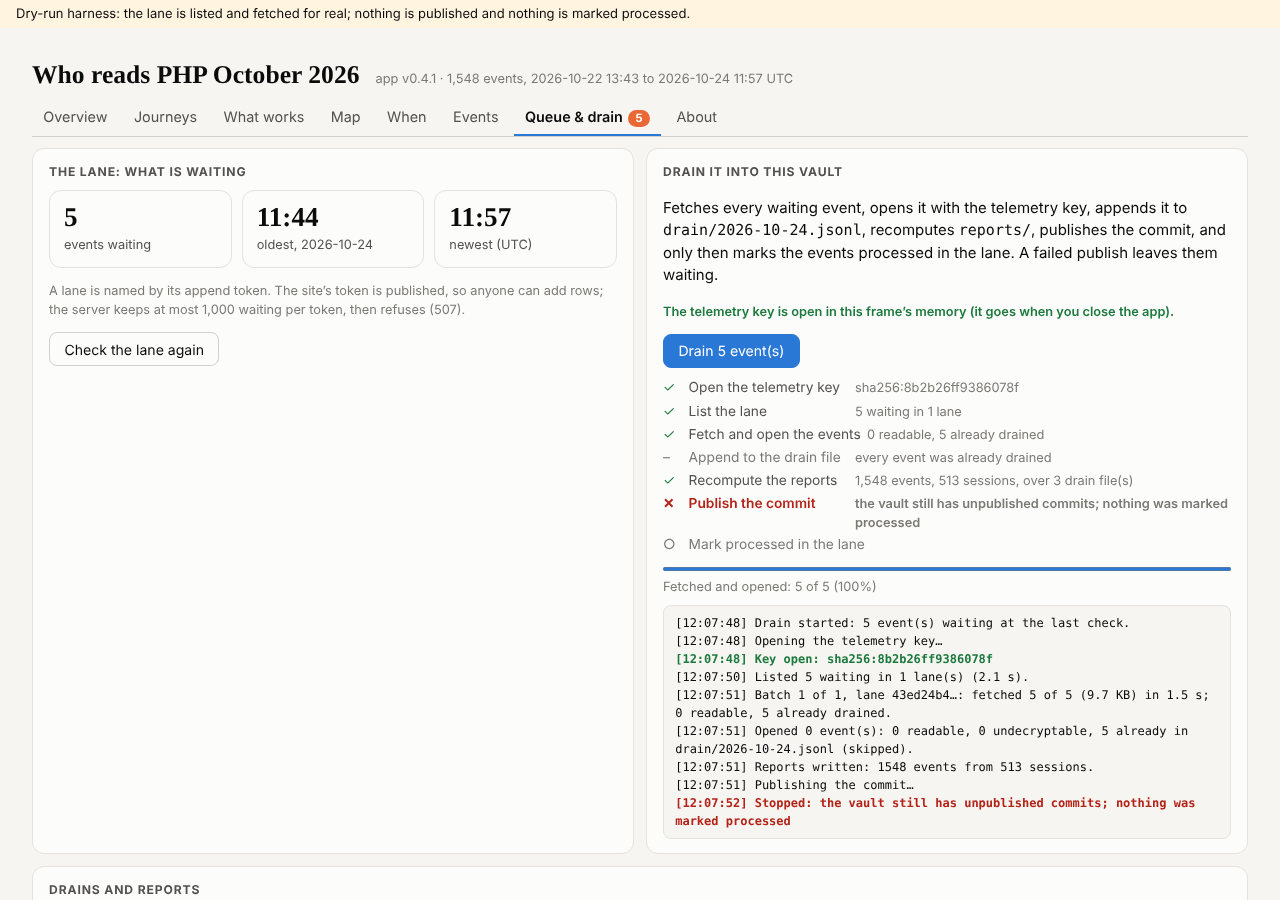Screen dimensions: 1280x900
Task: Click the 11:57 newest (UTC) card
Action: pyautogui.click(x=525, y=229)
